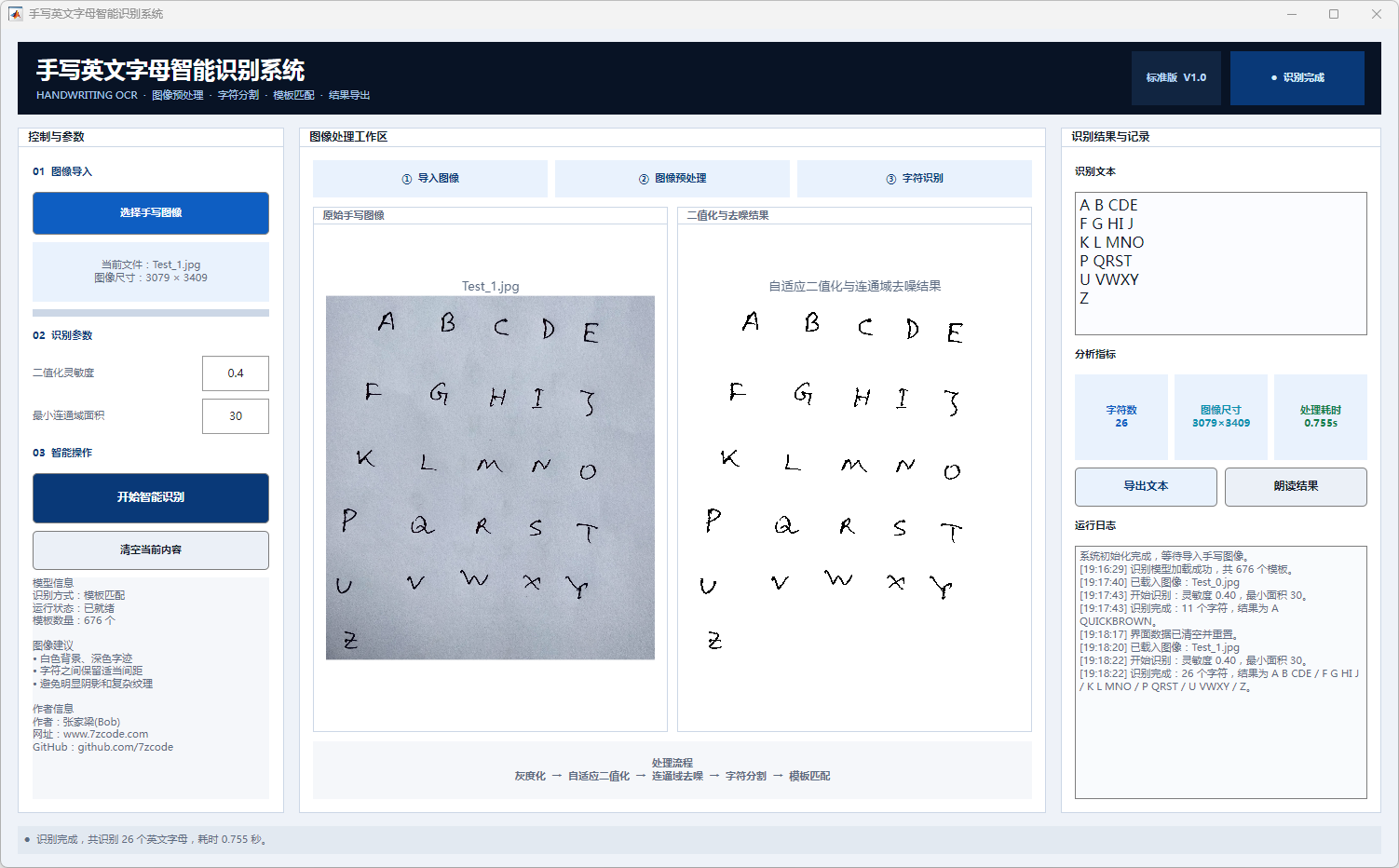Click inside the 识别文本 result text box
This screenshot has width=1399, height=868.
coord(1221,264)
